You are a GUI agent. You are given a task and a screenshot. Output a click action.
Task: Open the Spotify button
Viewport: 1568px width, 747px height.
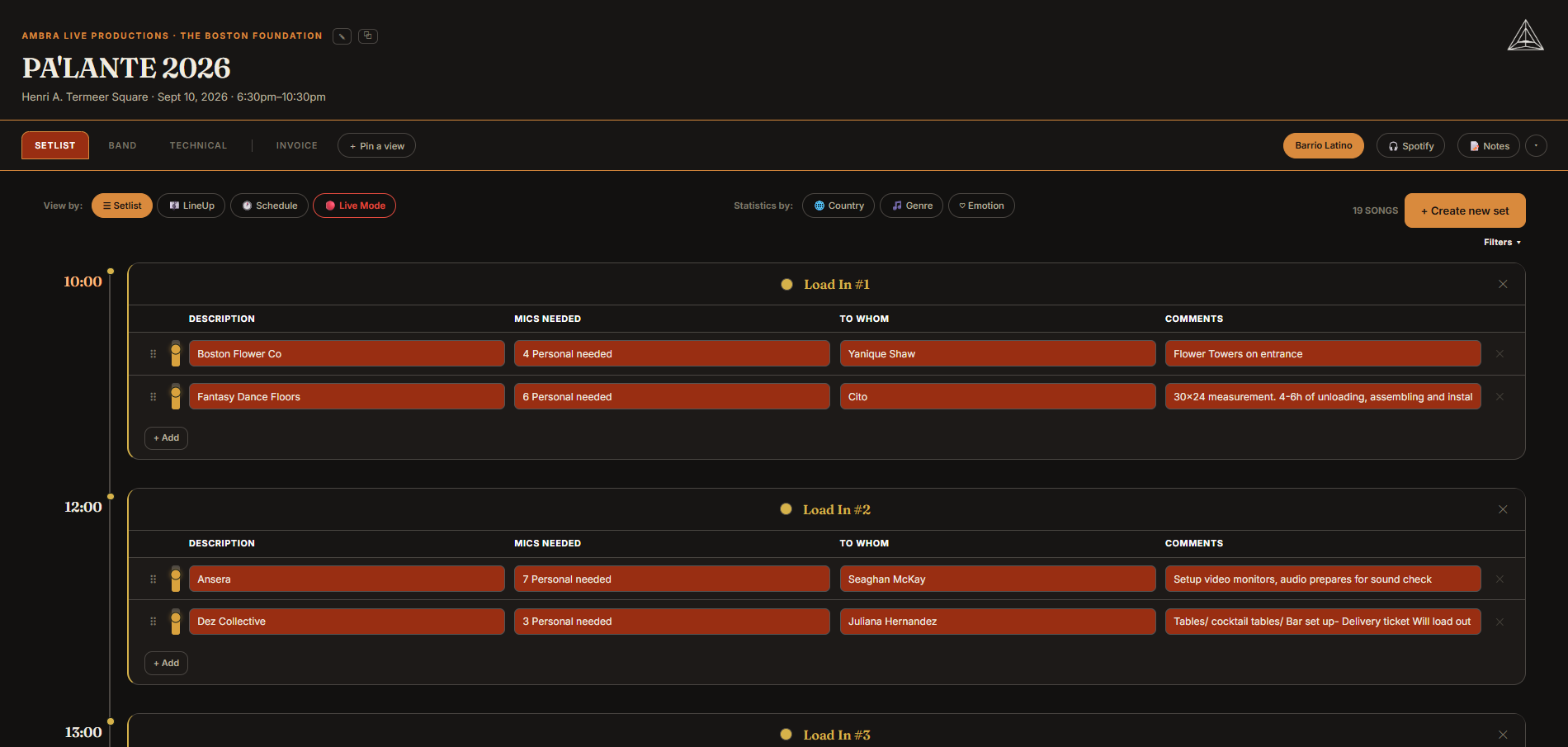[x=1410, y=145]
